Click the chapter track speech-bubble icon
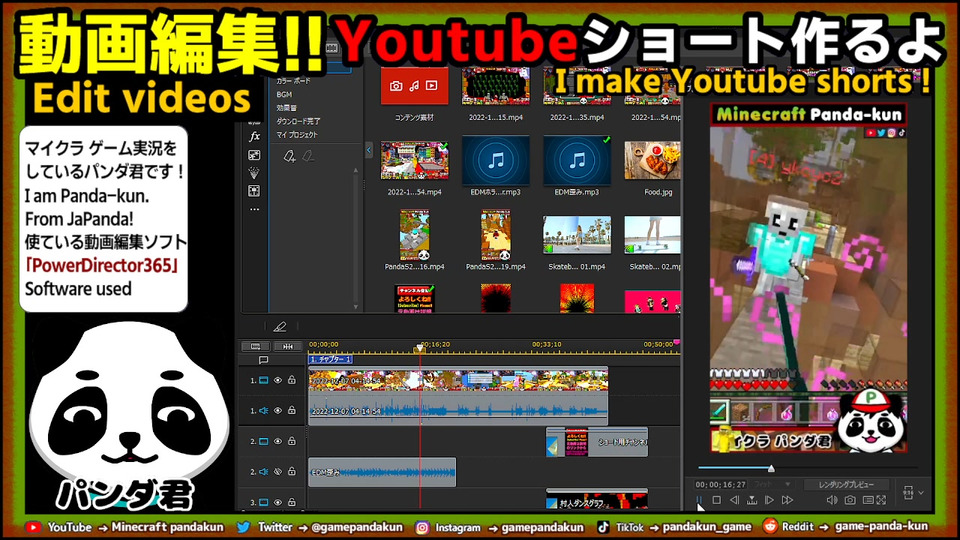 click(263, 360)
